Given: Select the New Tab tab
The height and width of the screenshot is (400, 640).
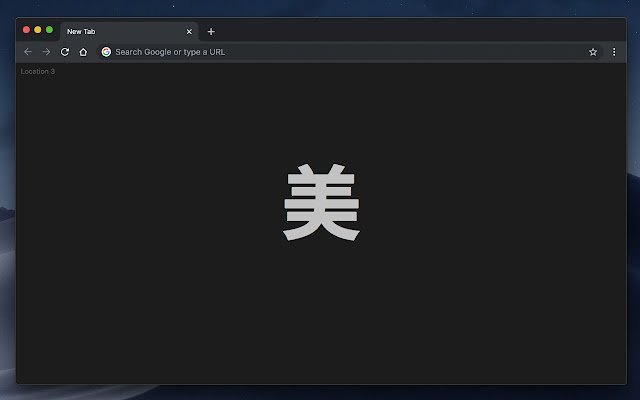Looking at the screenshot, I should pos(129,31).
